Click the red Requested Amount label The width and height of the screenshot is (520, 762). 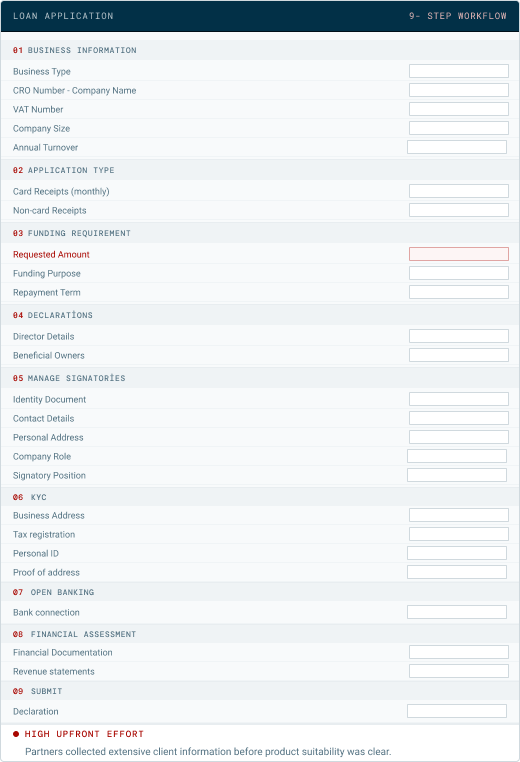[52, 254]
